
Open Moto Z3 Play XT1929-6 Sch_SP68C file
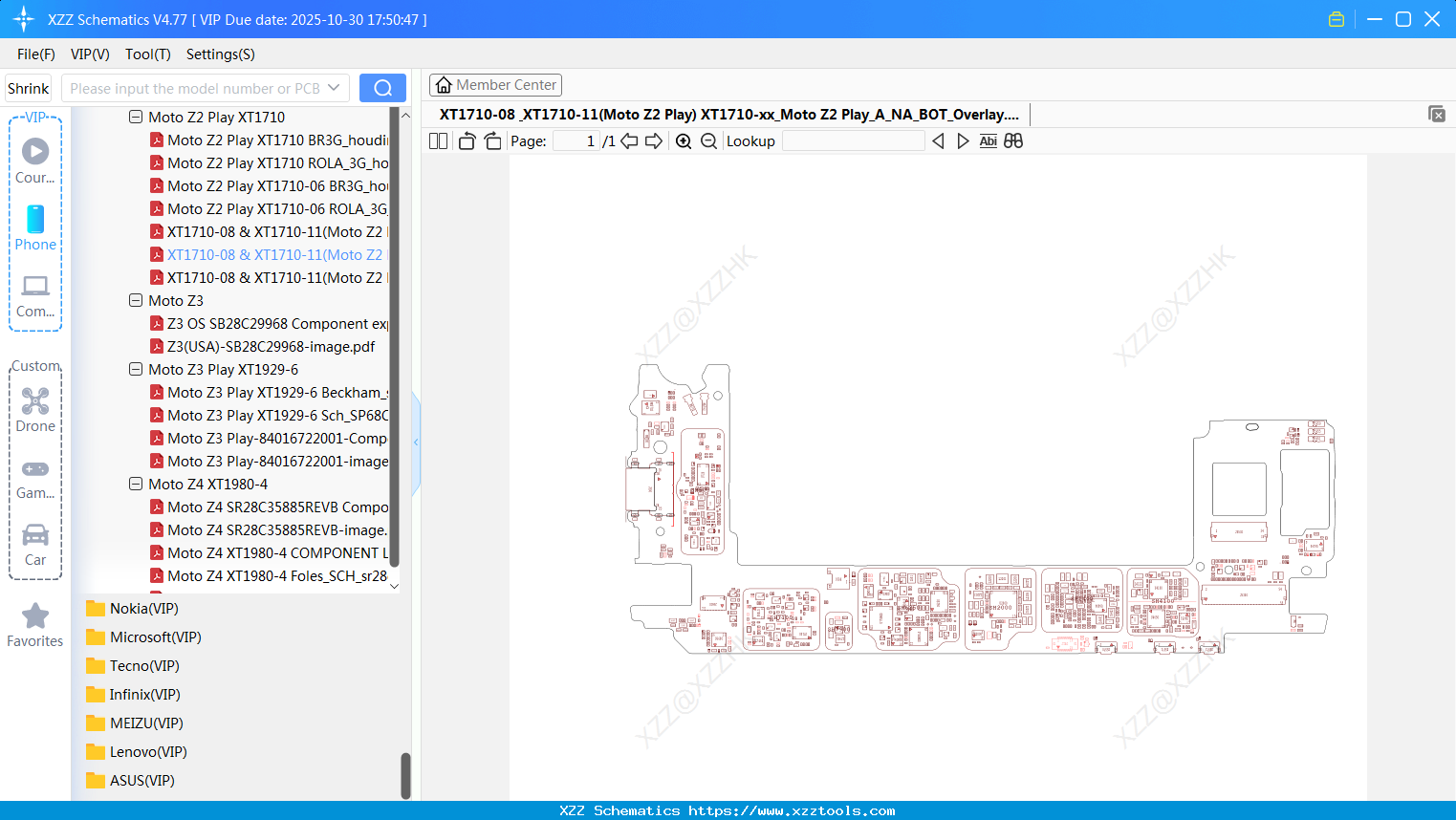[269, 415]
